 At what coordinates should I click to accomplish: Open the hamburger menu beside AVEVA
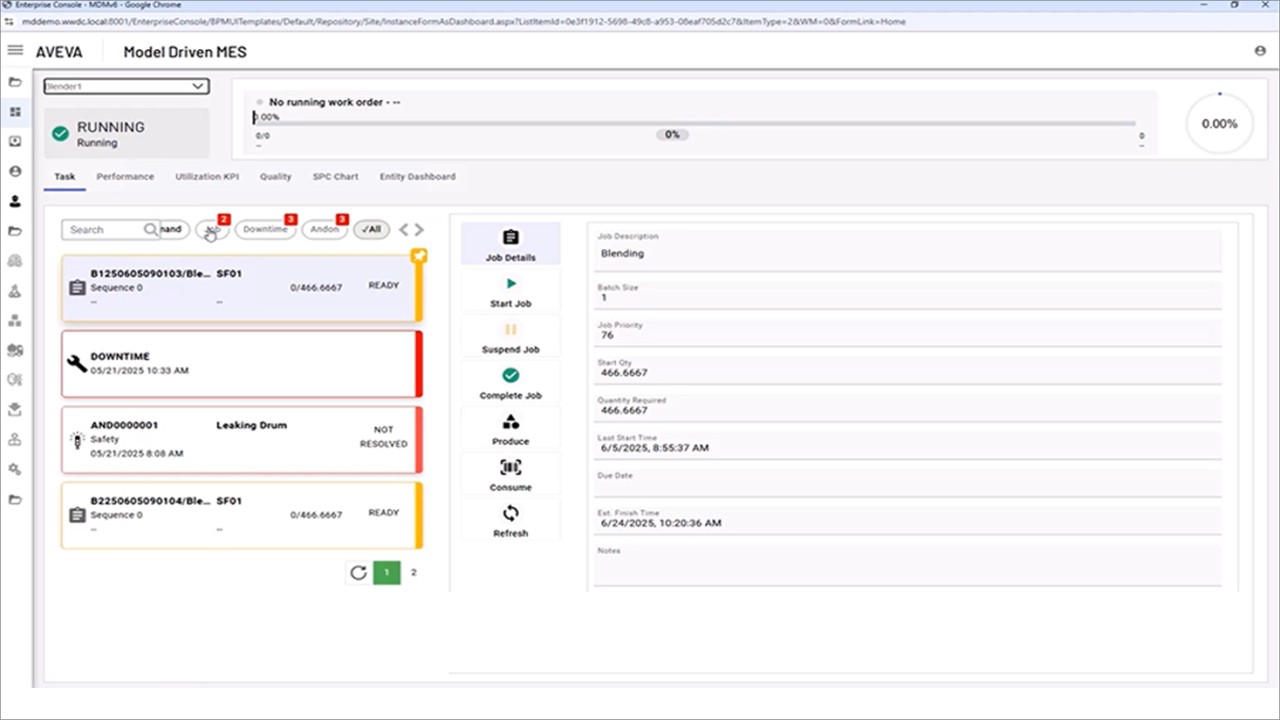point(15,50)
